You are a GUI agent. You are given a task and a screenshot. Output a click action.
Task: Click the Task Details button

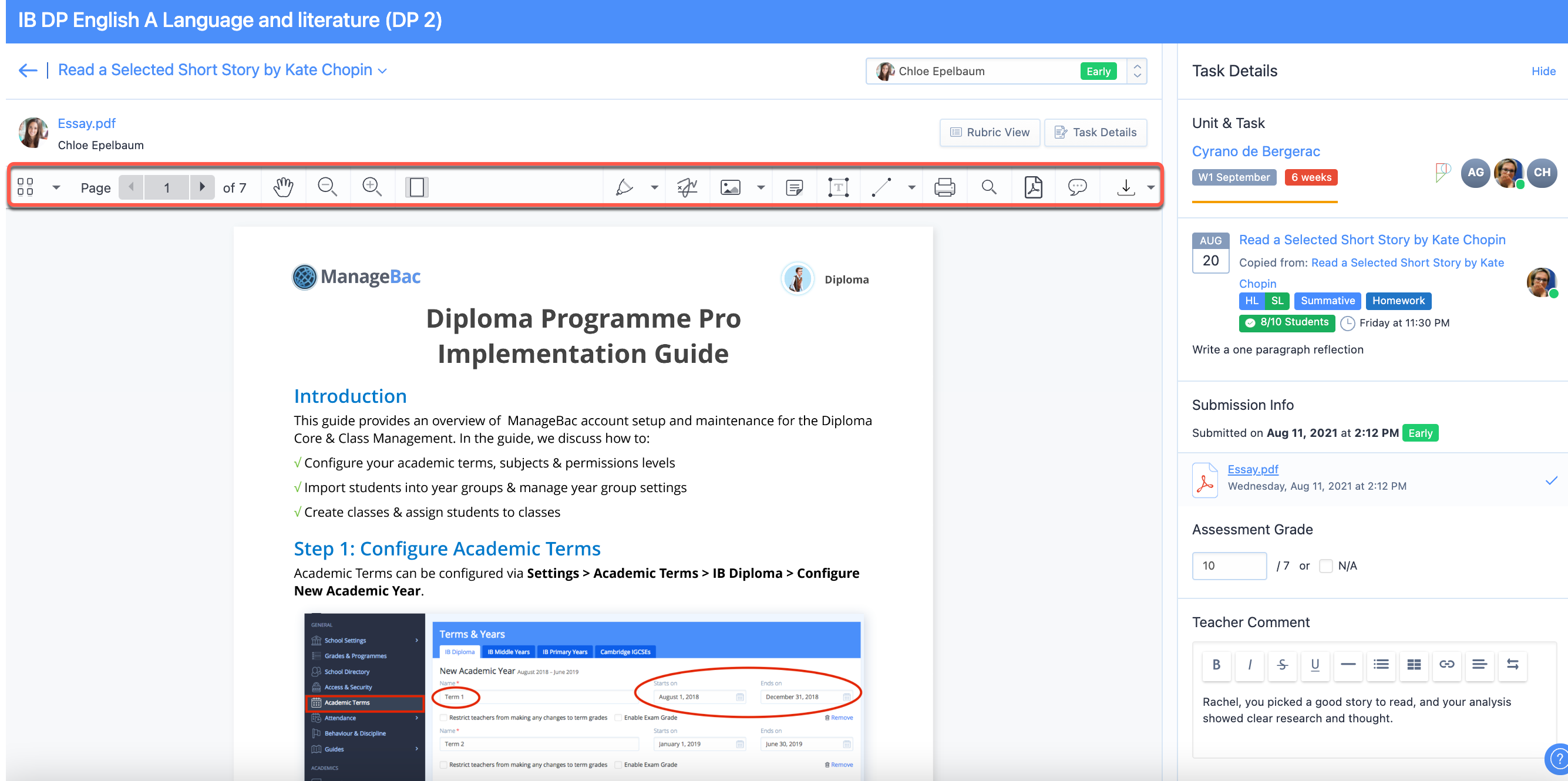pos(1096,132)
